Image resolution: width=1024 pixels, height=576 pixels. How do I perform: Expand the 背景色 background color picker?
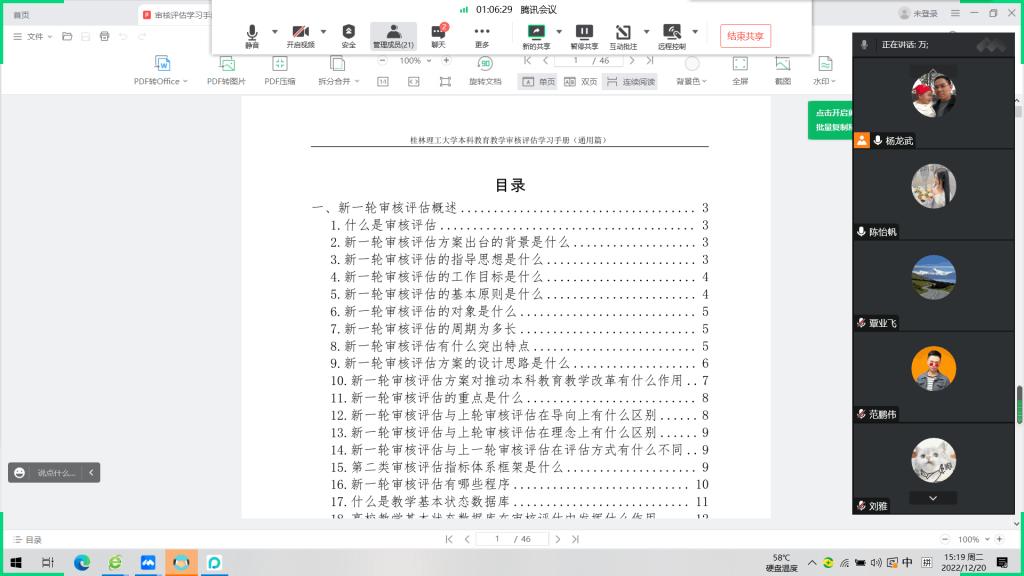[x=691, y=81]
